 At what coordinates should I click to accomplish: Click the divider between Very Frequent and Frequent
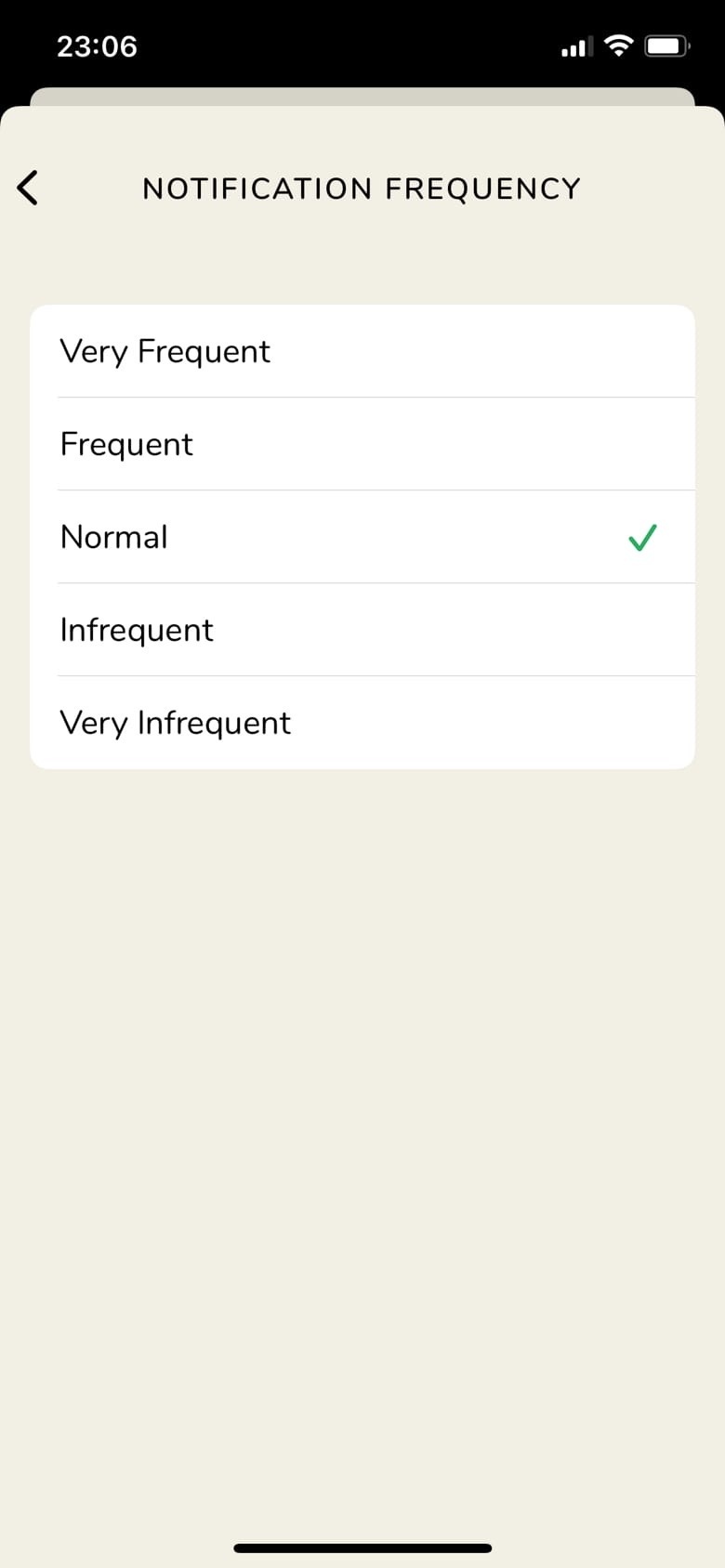click(x=376, y=398)
